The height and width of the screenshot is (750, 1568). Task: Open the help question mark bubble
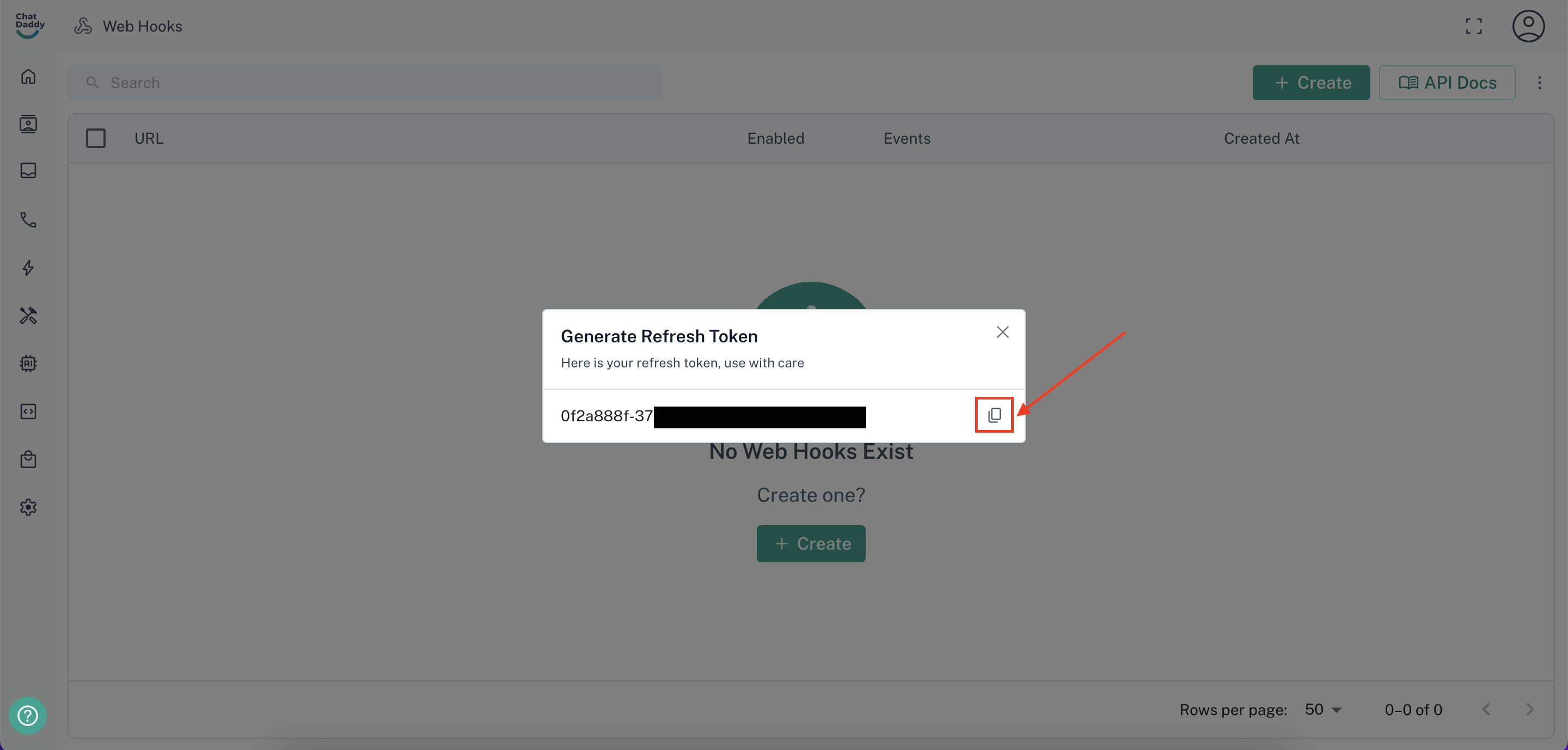pos(27,715)
